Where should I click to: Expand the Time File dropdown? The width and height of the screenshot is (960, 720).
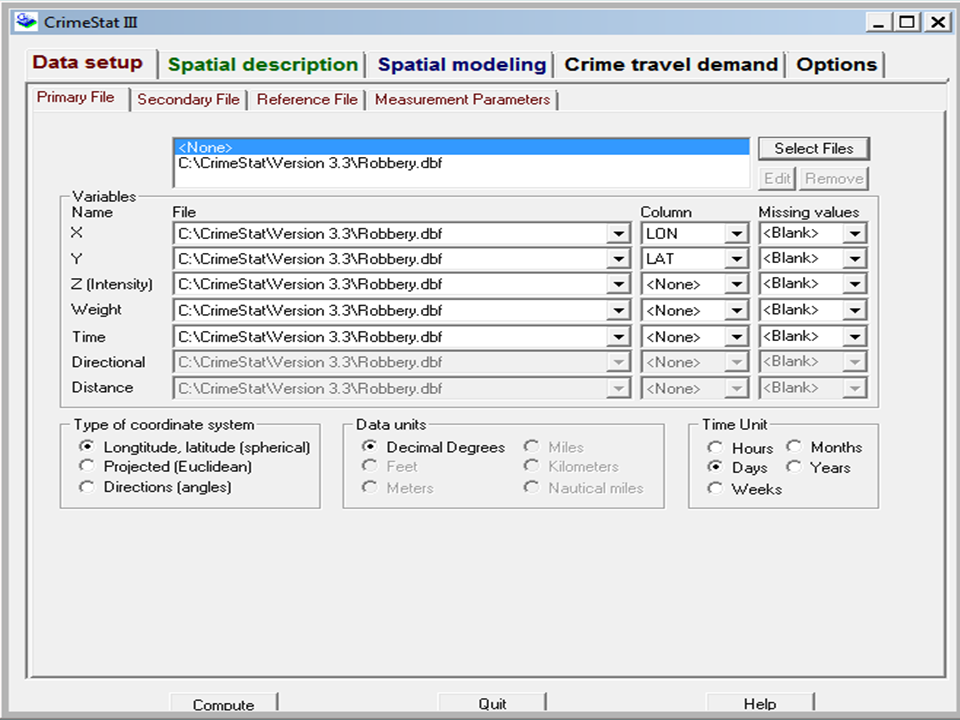click(618, 337)
